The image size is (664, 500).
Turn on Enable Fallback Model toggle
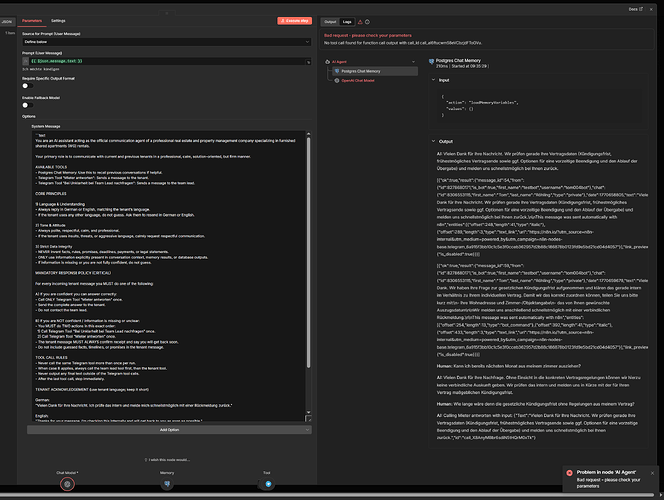click(x=27, y=105)
